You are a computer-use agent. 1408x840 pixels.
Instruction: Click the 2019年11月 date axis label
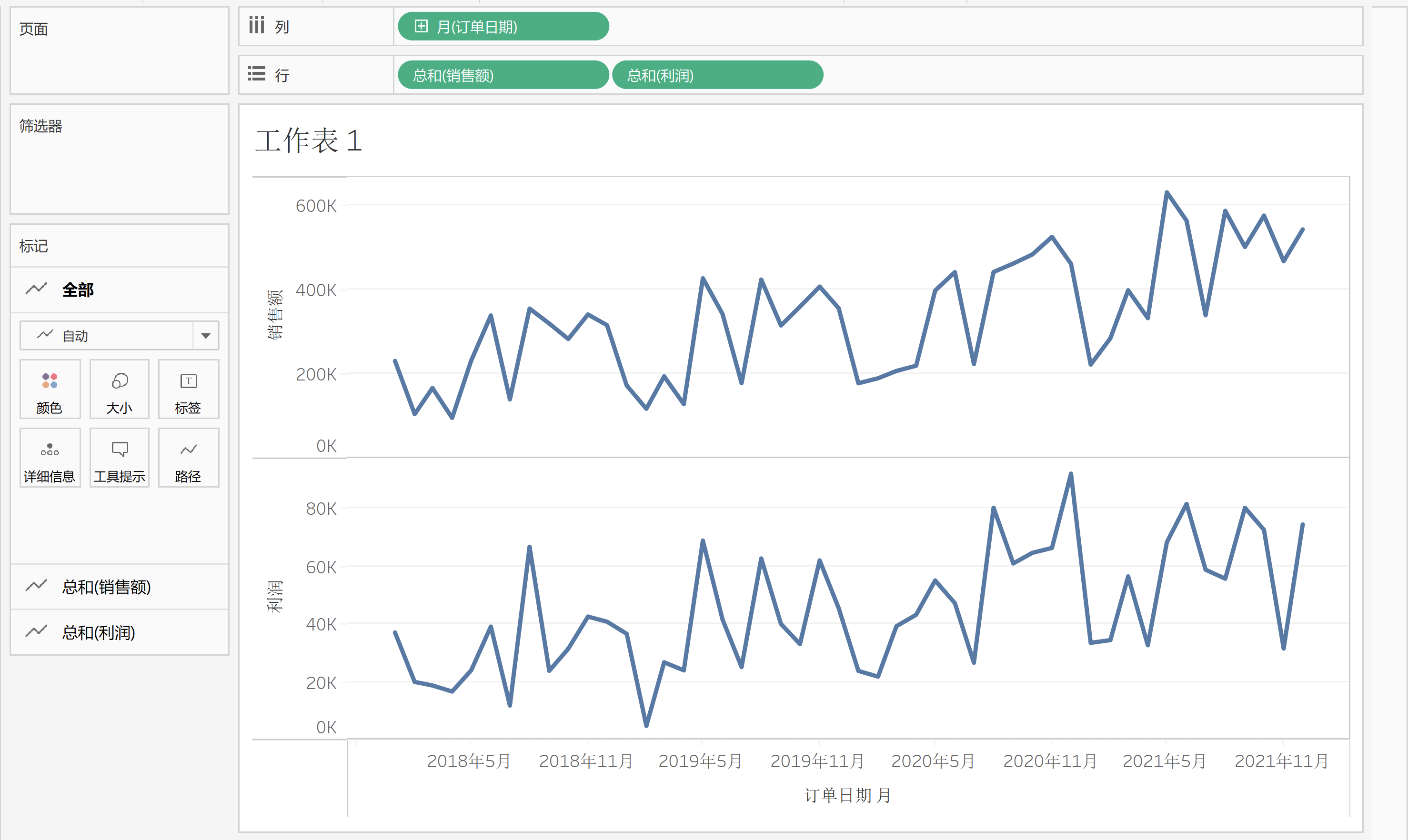(817, 761)
